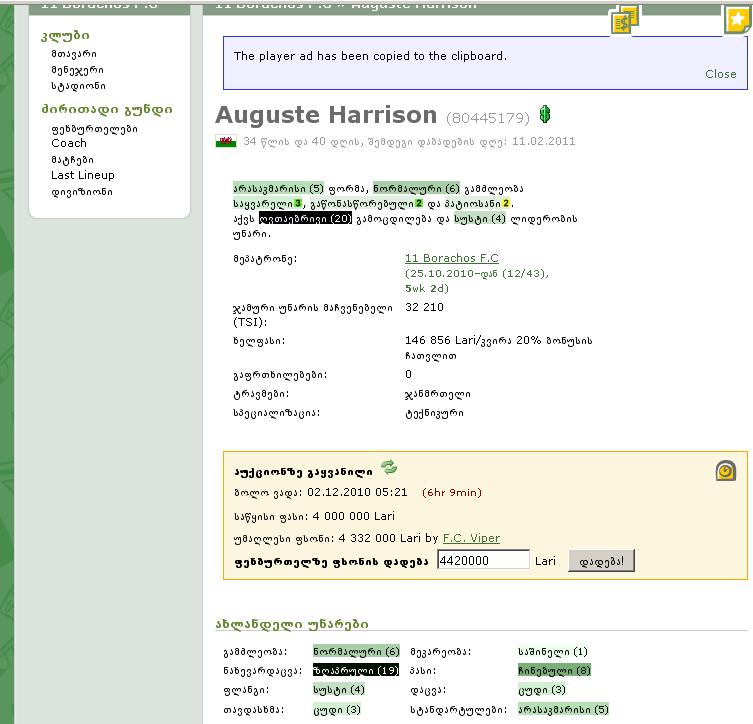Click the yellow clock deadline icon
Image resolution: width=753 pixels, height=724 pixels.
point(726,471)
